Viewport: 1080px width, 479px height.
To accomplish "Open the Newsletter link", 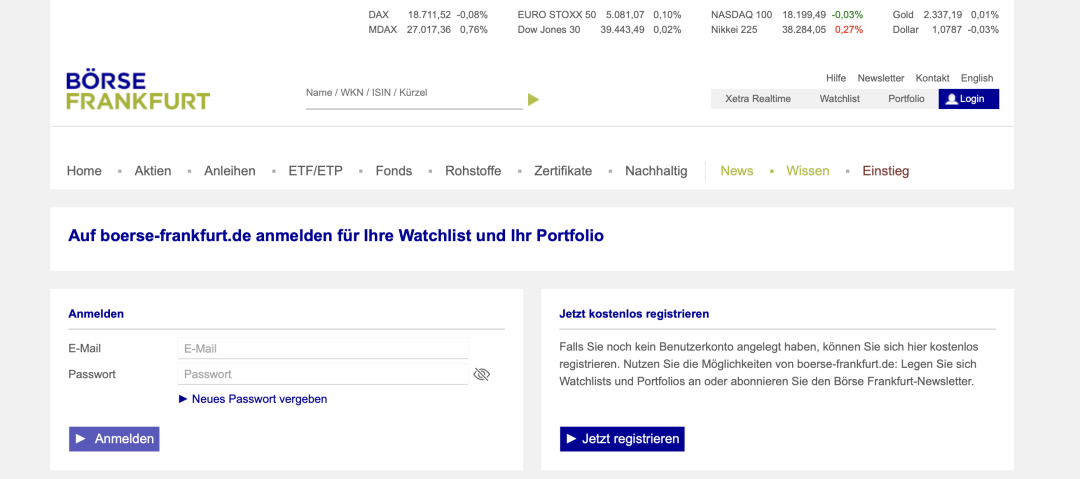I will pos(880,78).
